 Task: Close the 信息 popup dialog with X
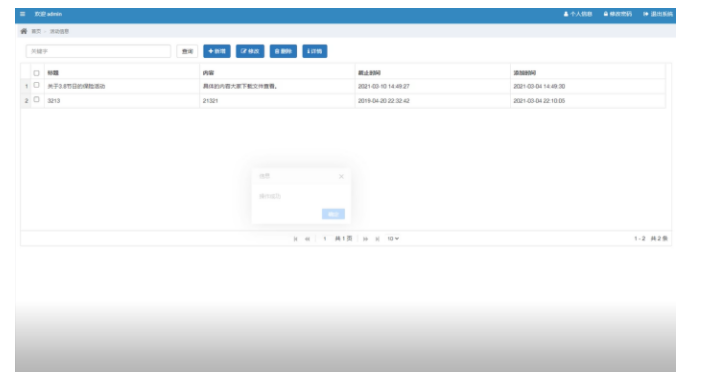[341, 176]
